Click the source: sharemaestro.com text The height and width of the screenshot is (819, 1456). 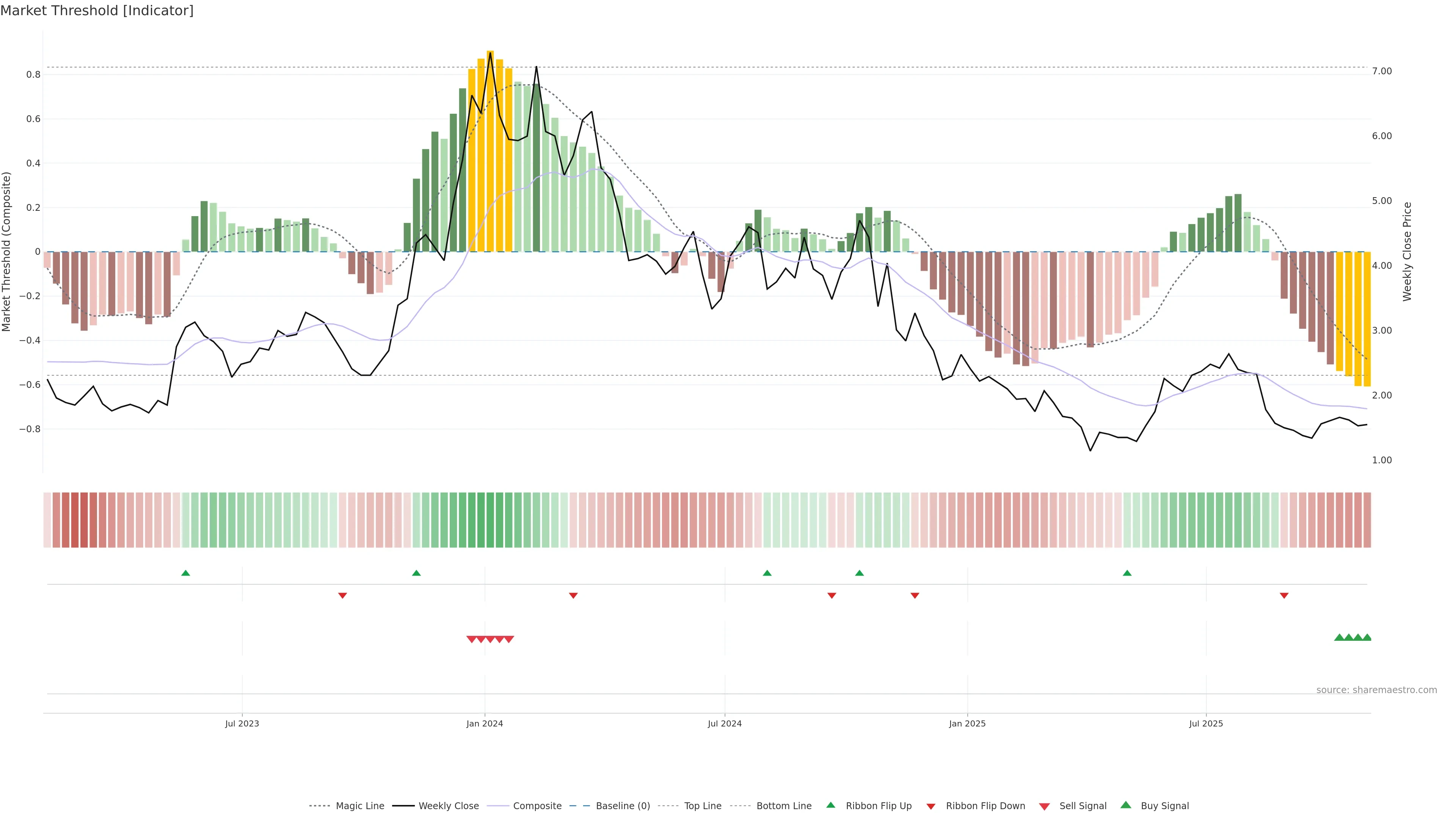click(1376, 690)
